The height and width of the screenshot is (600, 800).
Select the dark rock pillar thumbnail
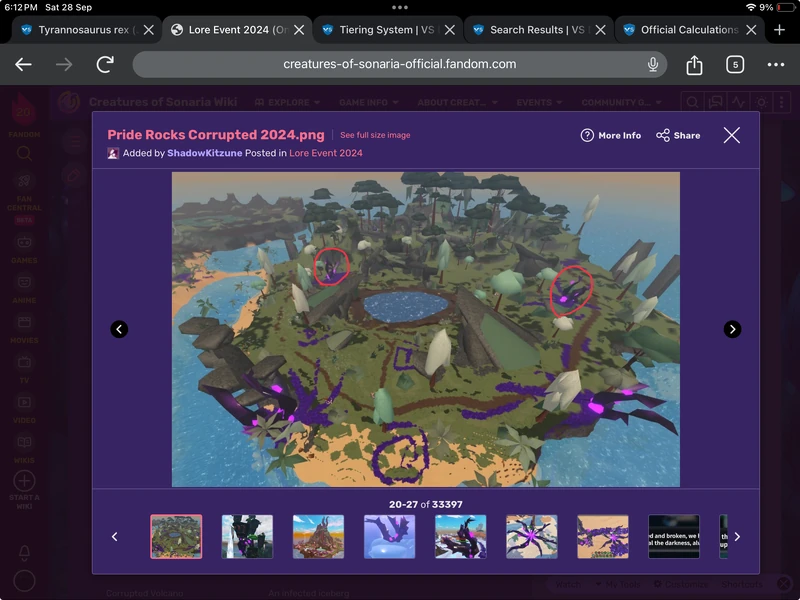click(247, 537)
